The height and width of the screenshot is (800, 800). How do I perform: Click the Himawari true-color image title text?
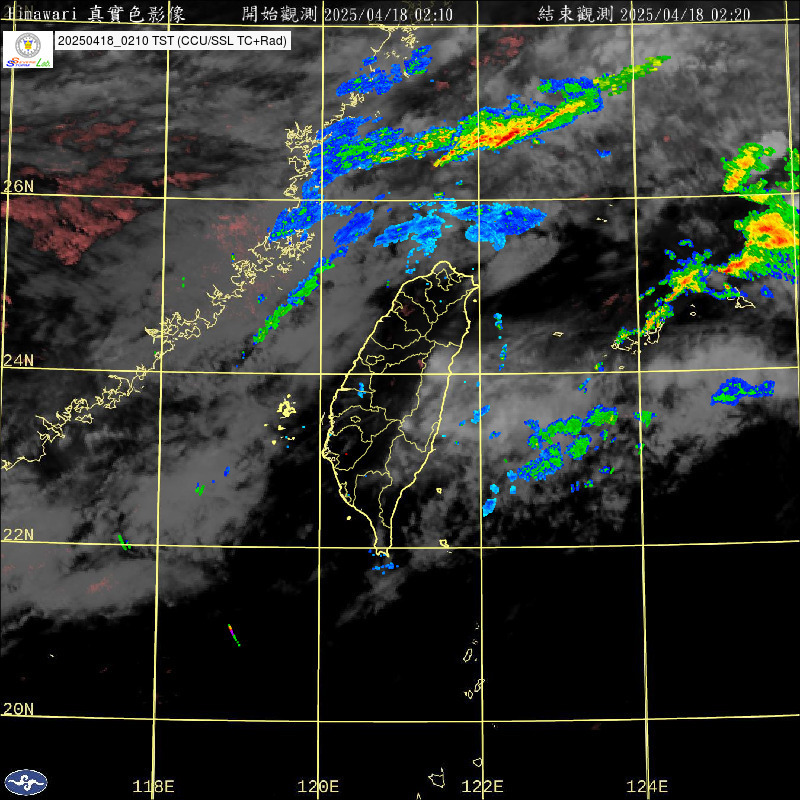click(96, 14)
